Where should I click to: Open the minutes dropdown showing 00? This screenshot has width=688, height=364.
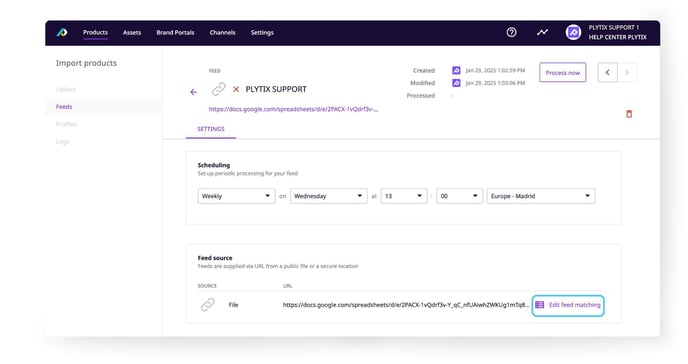click(459, 196)
